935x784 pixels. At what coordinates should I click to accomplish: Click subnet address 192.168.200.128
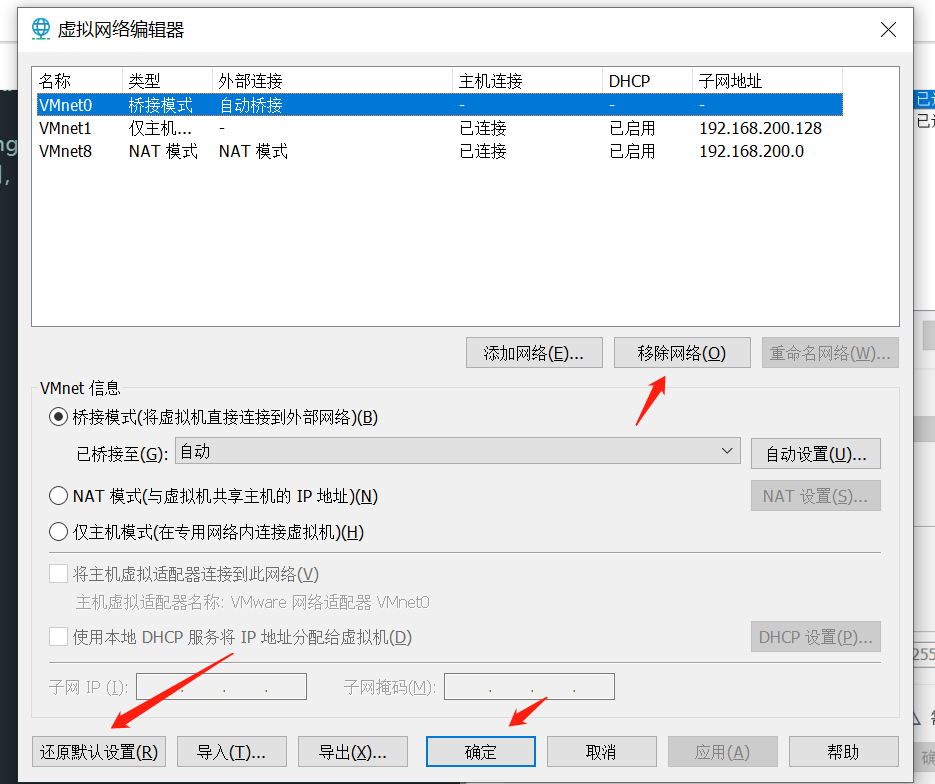tap(760, 128)
